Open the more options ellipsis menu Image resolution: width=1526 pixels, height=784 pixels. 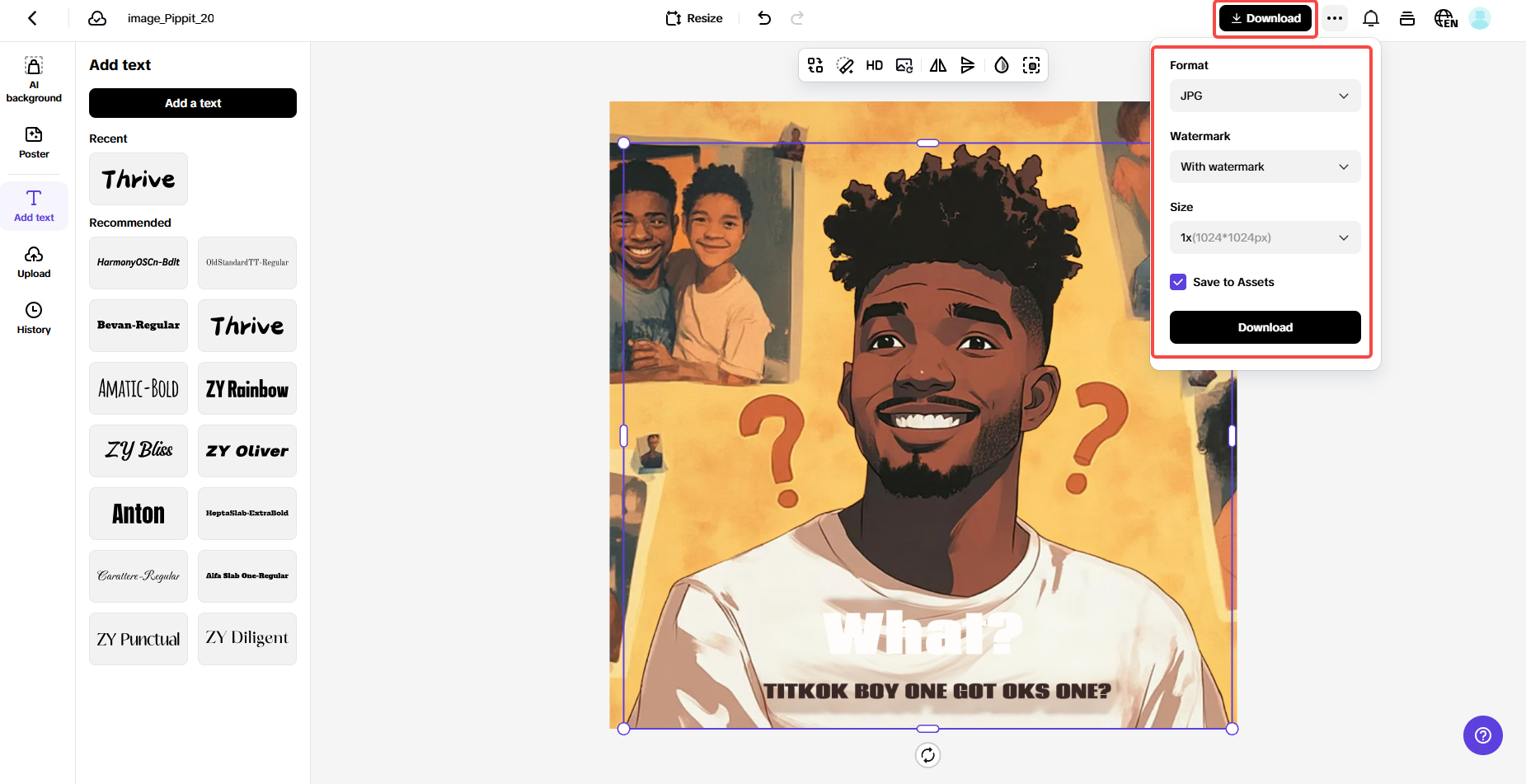(1335, 17)
